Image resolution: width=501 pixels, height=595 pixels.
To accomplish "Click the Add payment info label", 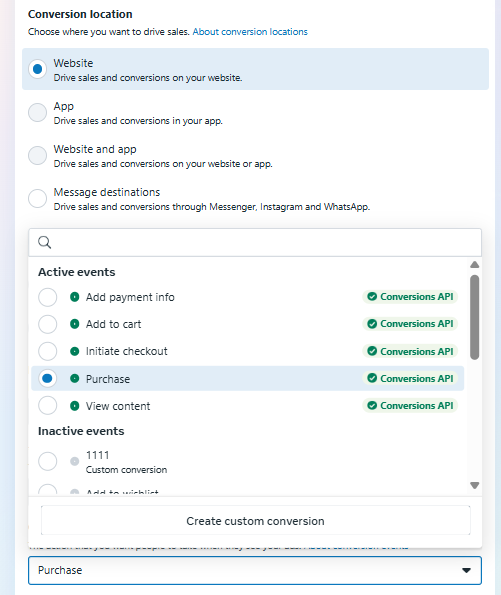I will [x=130, y=297].
